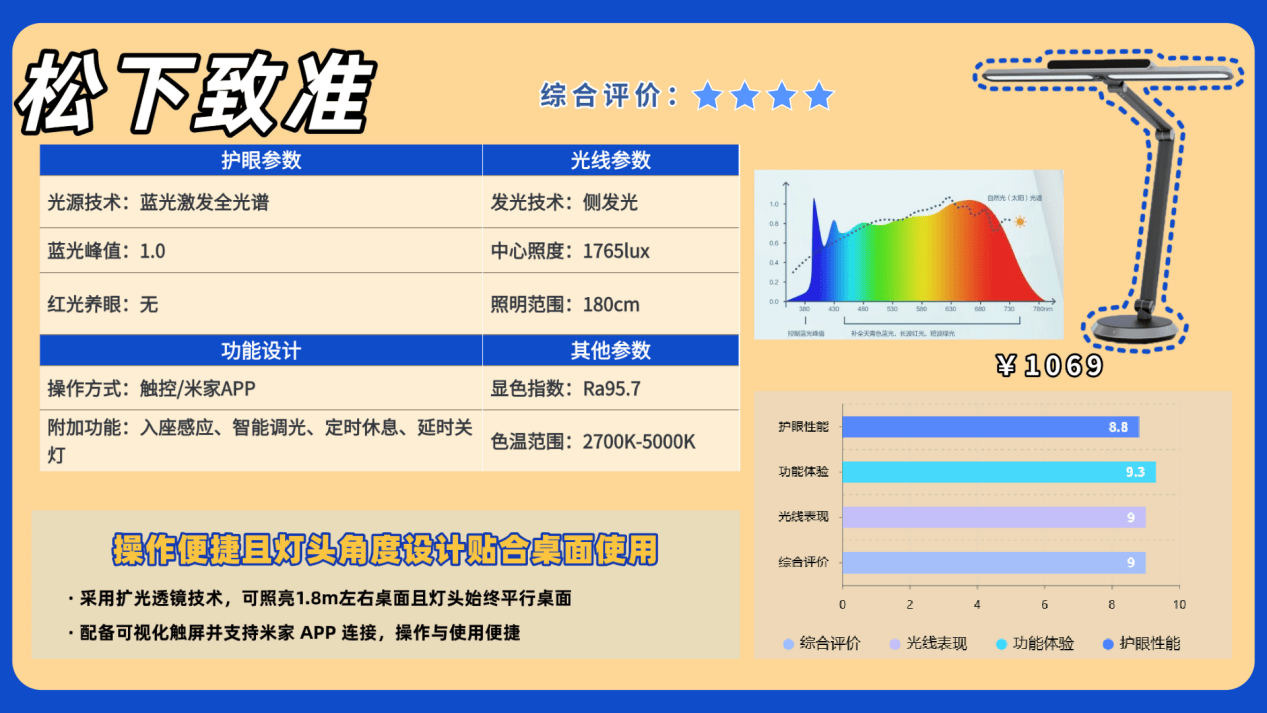Click the 护眼性能 bar showing 8.8
1267x713 pixels.
pos(990,427)
